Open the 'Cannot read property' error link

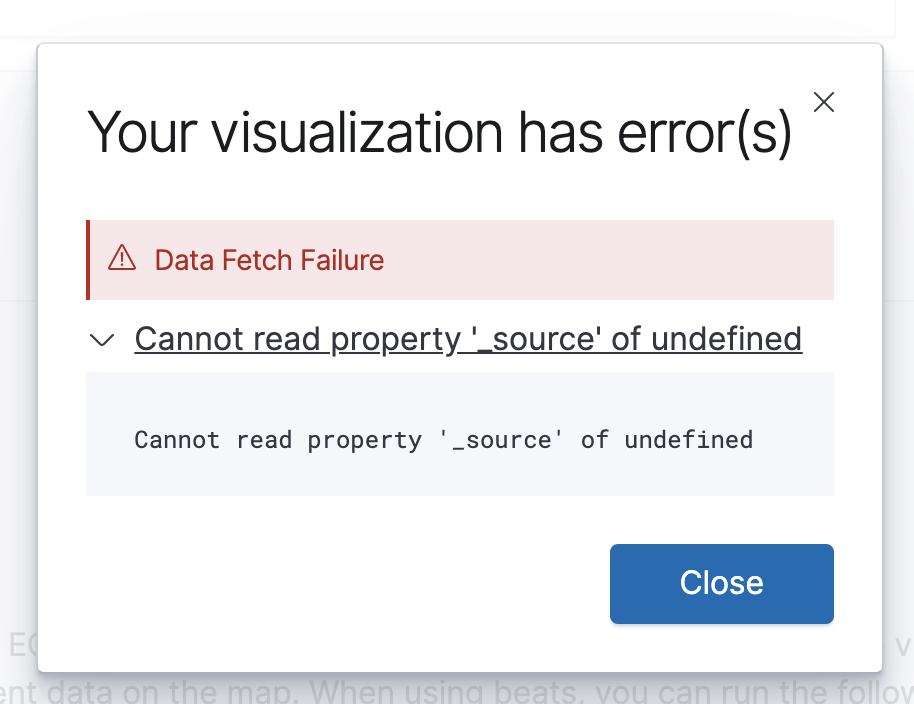click(468, 339)
